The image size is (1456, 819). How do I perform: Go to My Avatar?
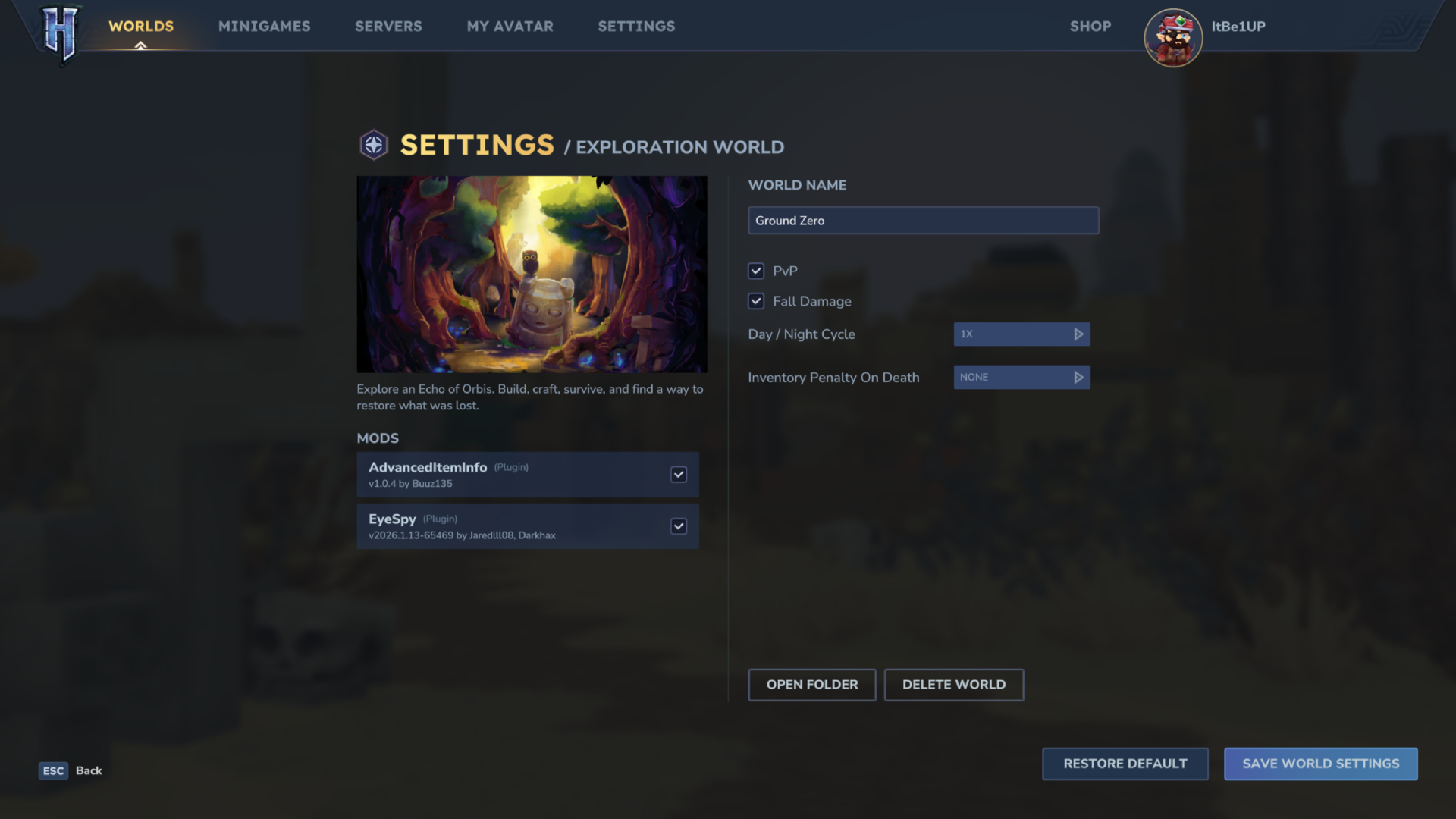510,26
